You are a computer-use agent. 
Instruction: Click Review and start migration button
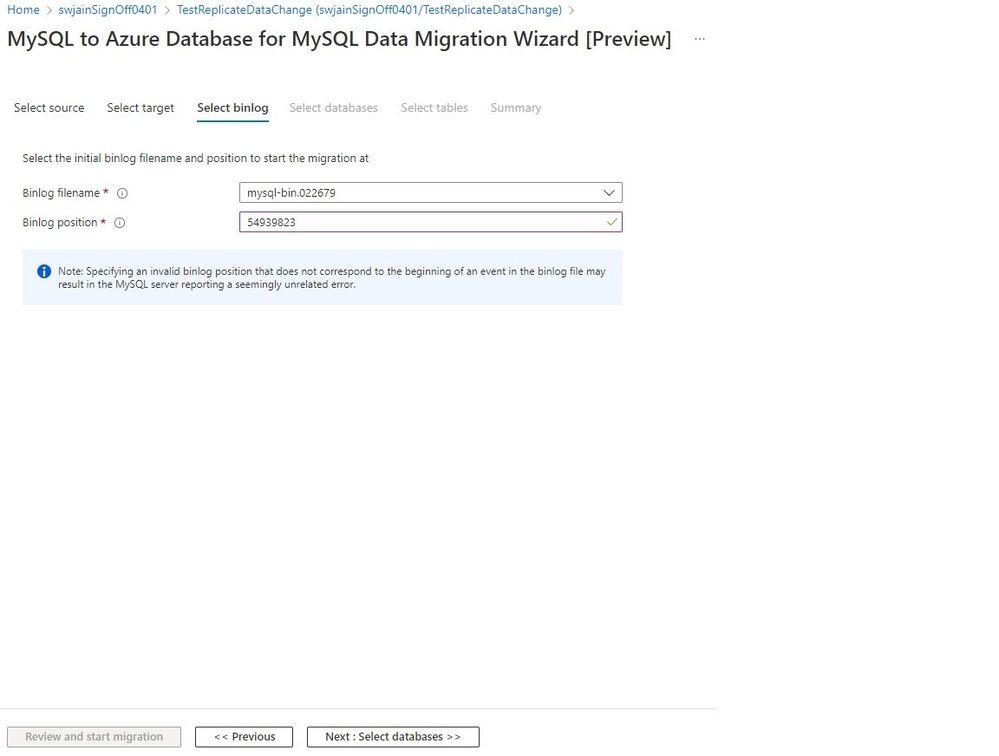(94, 737)
